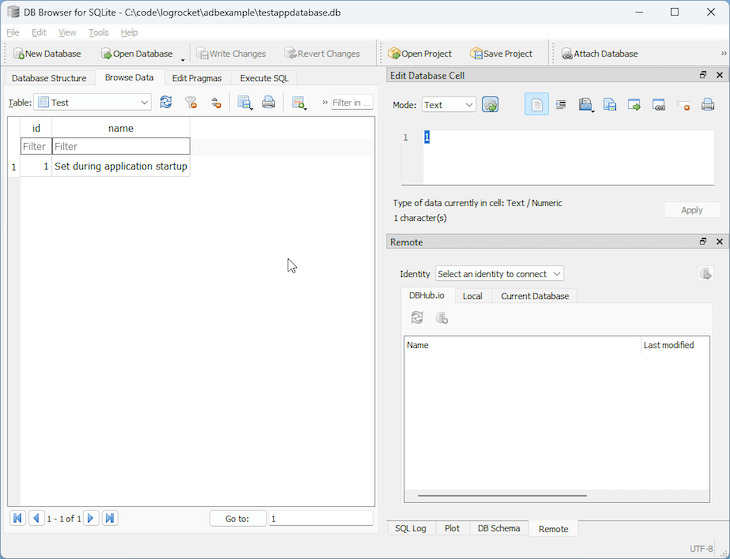Switch to the Execute SQL tab
Screen dimensions: 730x559
click(x=264, y=78)
